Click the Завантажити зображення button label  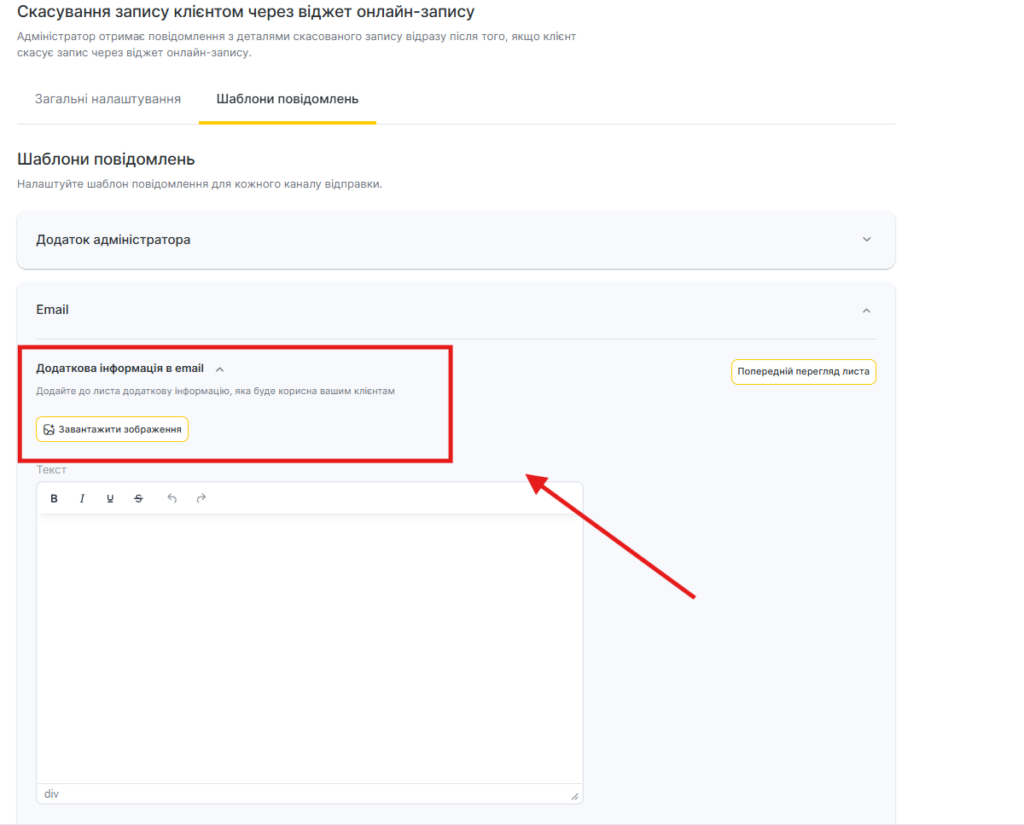pyautogui.click(x=120, y=429)
